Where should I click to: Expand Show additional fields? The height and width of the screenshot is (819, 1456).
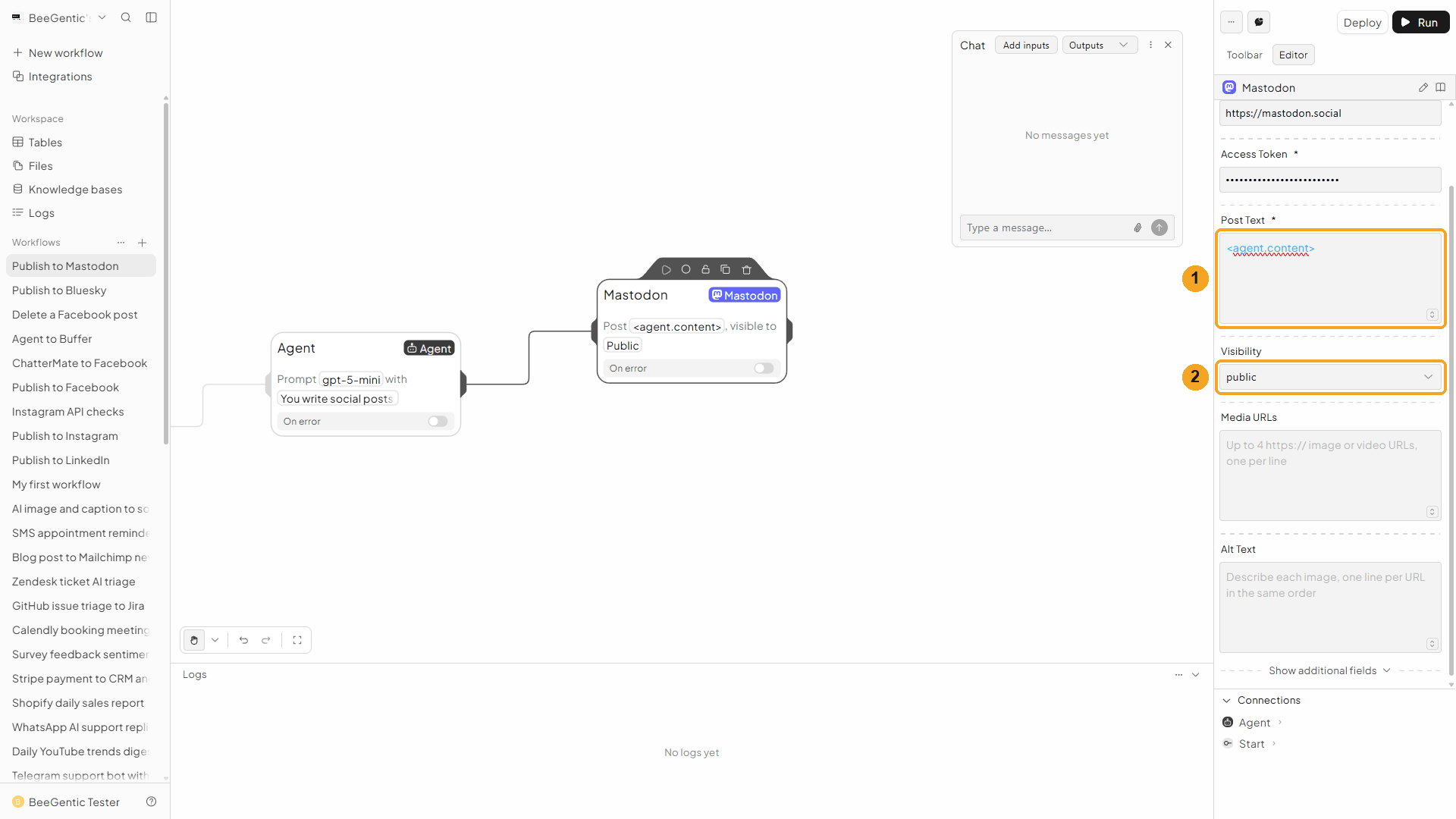1329,670
